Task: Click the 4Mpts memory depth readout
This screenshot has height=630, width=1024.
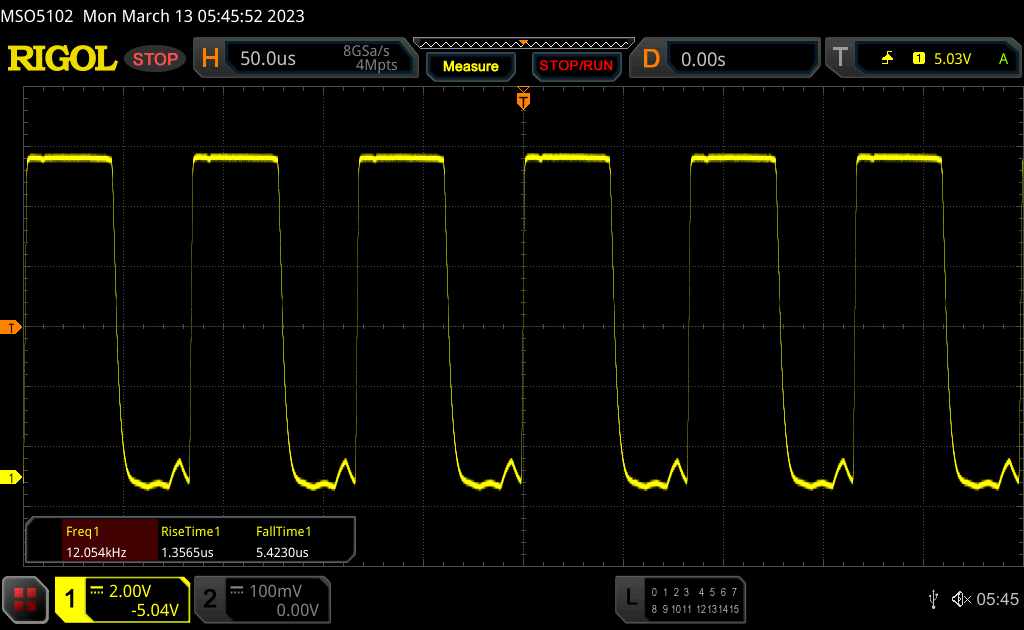Action: 376,65
